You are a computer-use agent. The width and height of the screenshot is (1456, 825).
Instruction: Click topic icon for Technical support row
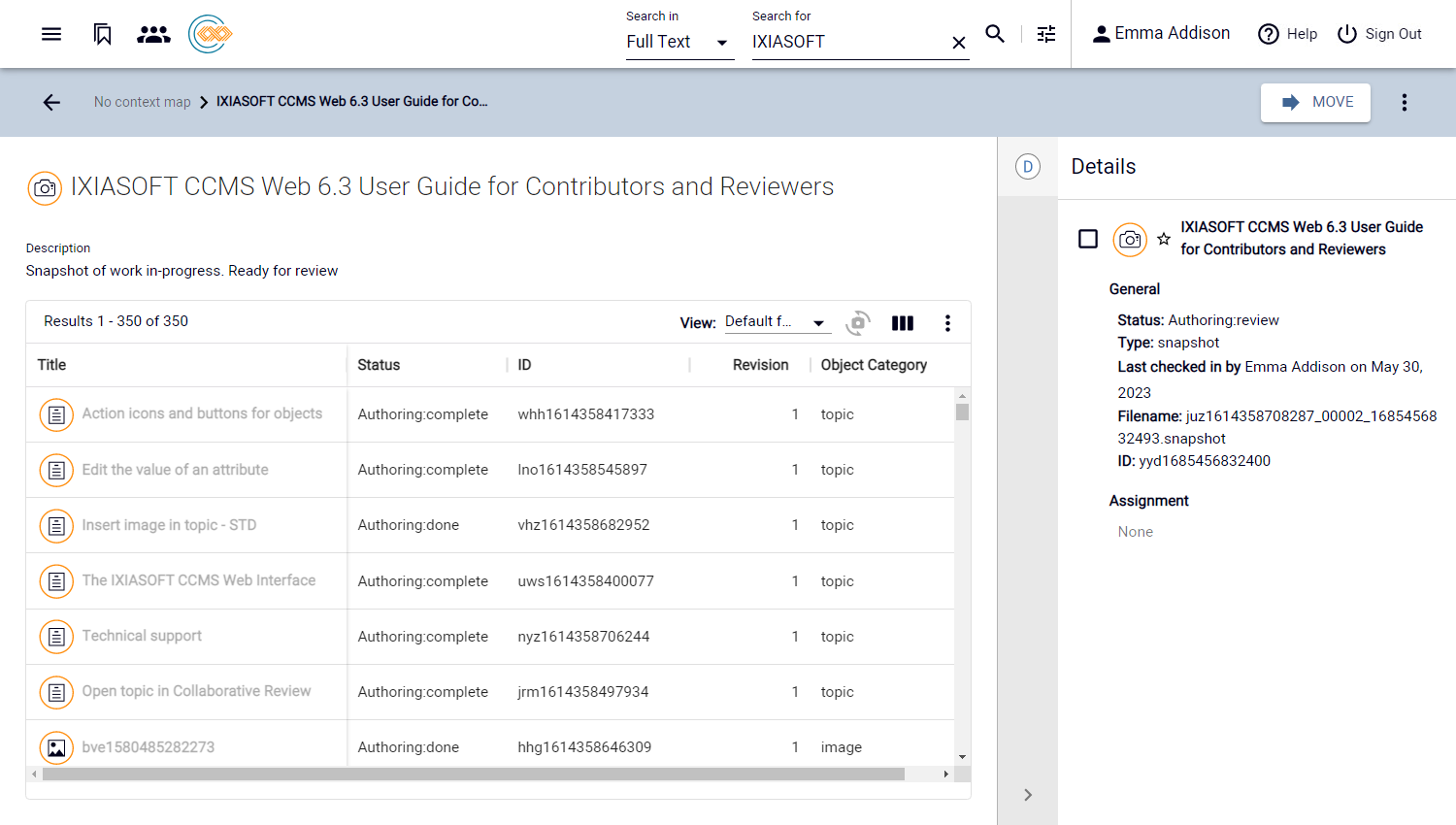(56, 637)
